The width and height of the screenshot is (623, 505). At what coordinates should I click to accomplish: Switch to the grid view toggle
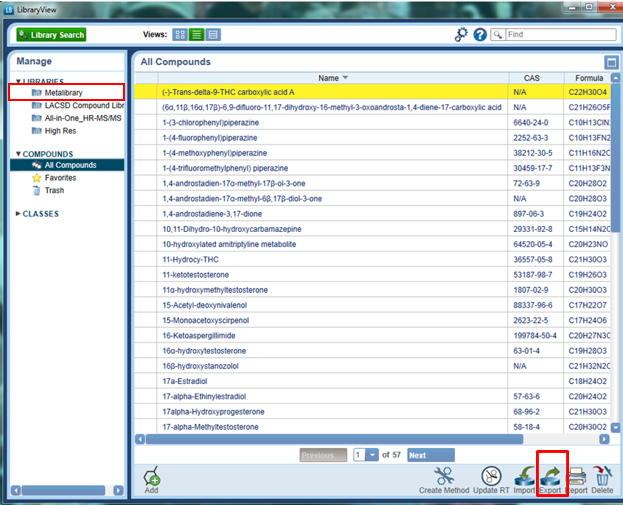point(180,34)
